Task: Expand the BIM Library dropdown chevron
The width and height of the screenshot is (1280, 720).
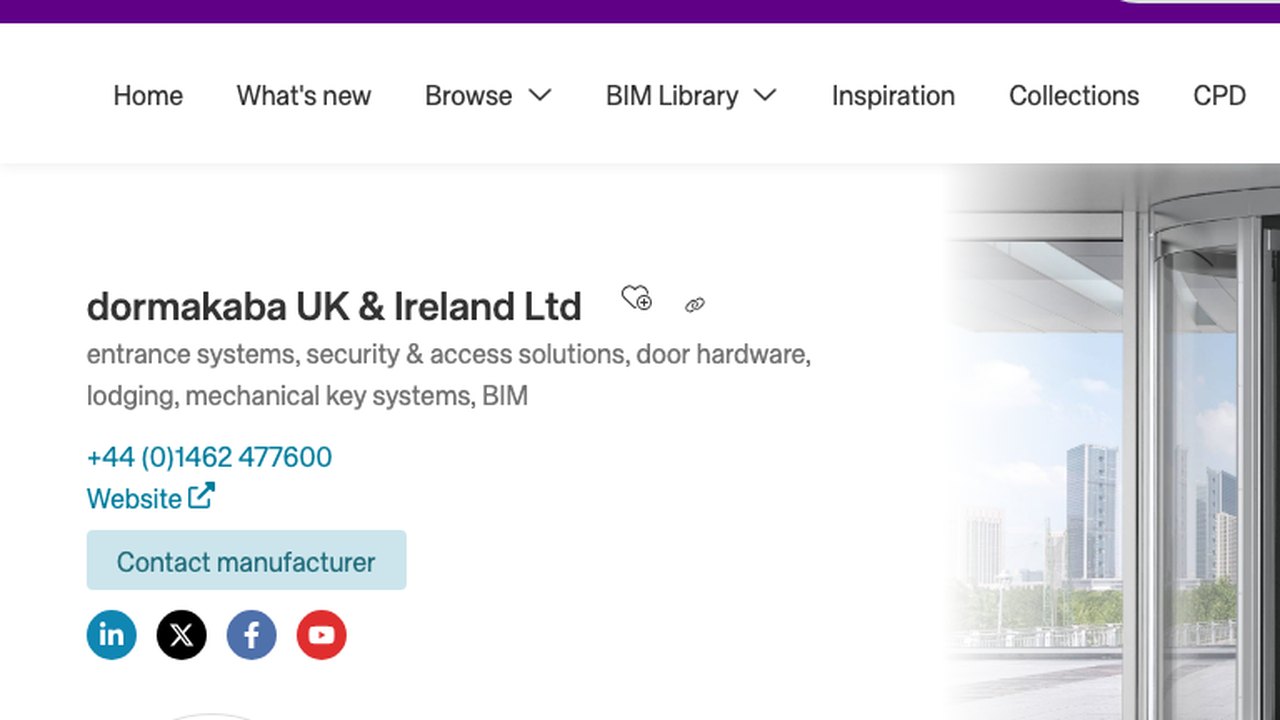Action: click(x=765, y=95)
